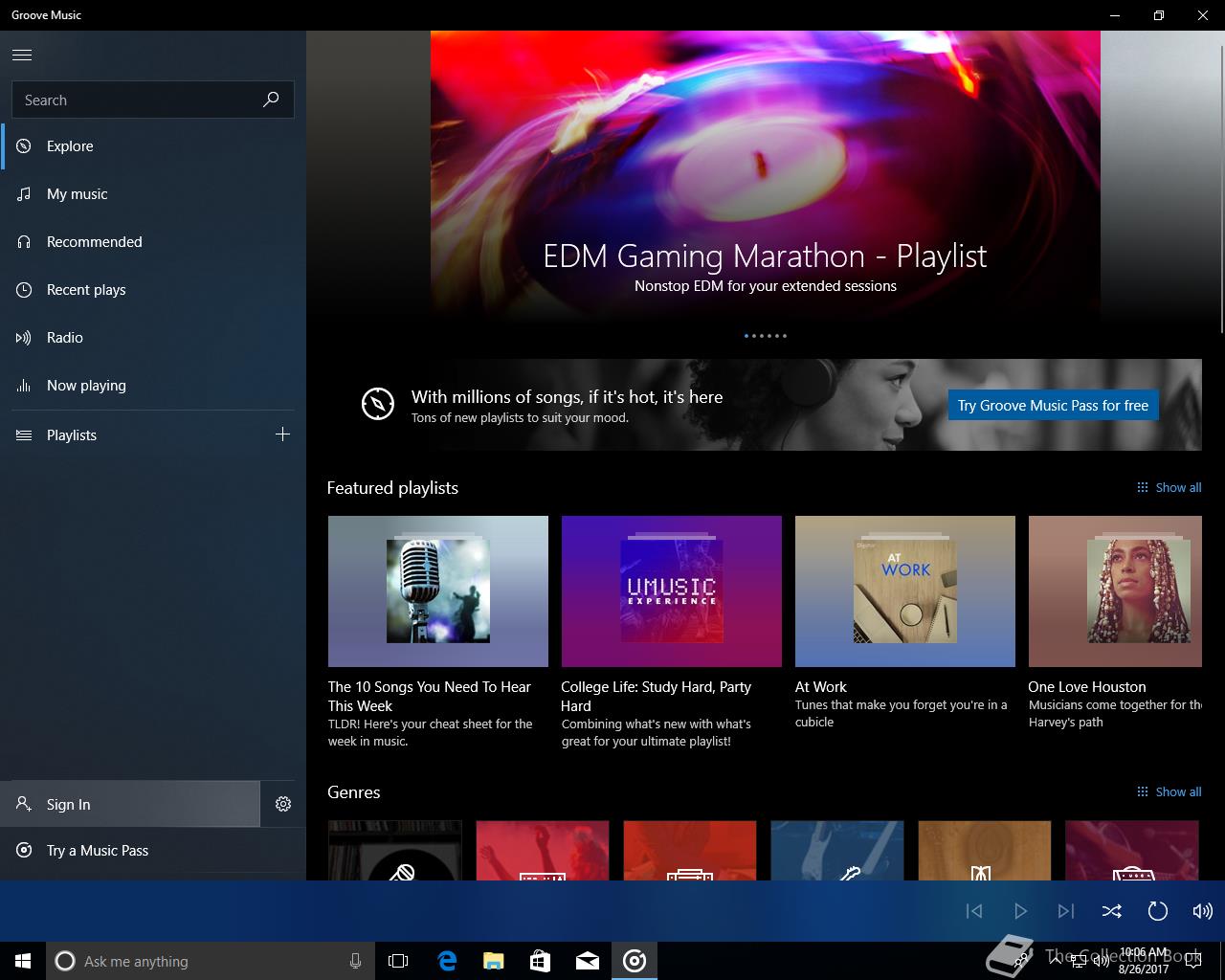Go to the Explore section
Screen dimensions: 1225x980
pos(153,146)
